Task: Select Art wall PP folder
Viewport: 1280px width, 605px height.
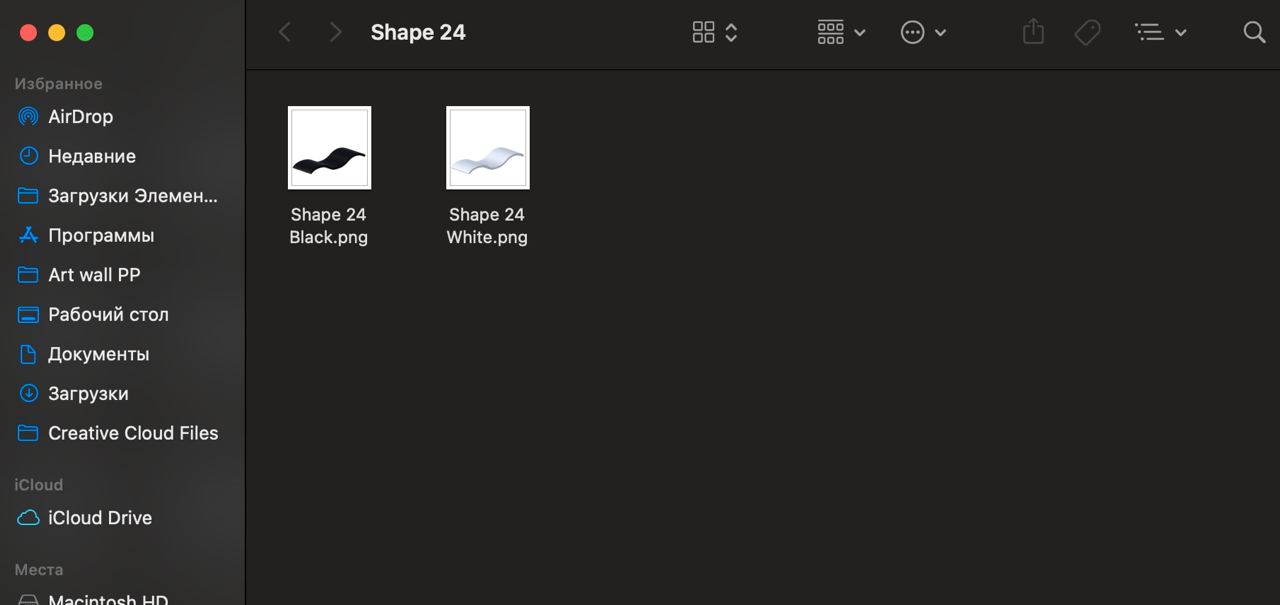Action: tap(94, 275)
